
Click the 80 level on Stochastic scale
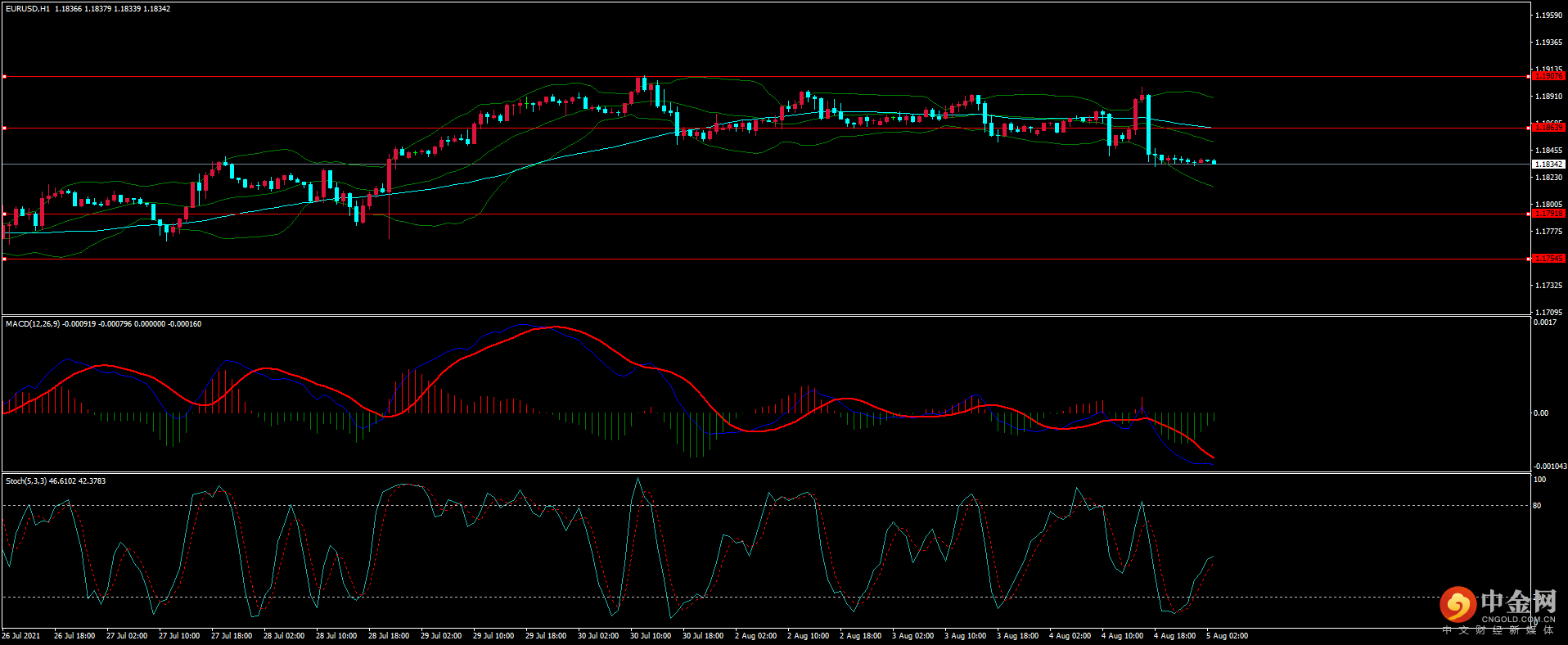tap(1537, 506)
